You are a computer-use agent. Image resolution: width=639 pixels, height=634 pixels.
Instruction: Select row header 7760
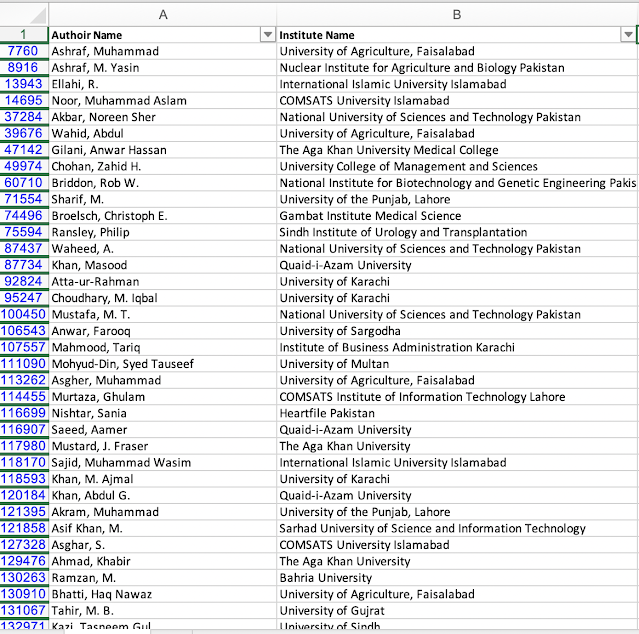click(24, 51)
